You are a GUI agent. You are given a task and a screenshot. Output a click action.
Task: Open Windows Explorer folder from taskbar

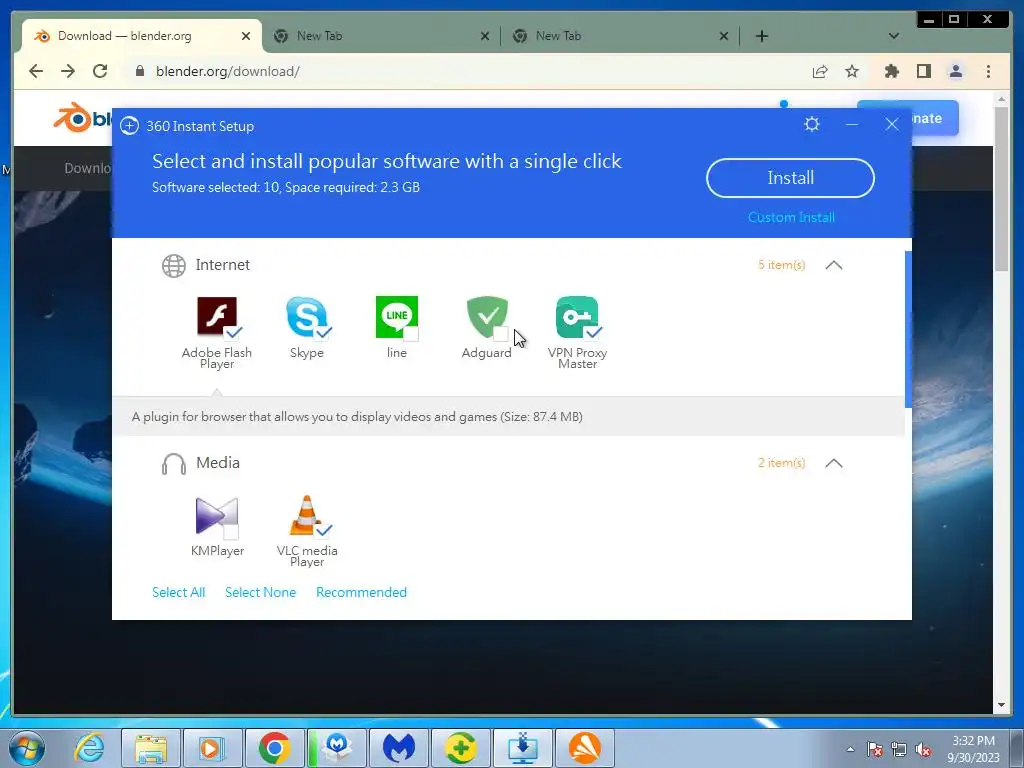151,748
